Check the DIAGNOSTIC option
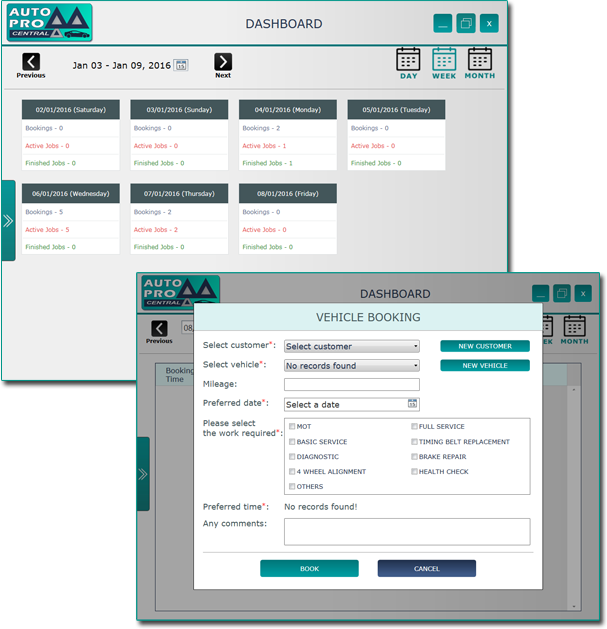Screen dimensions: 607x629 292,457
